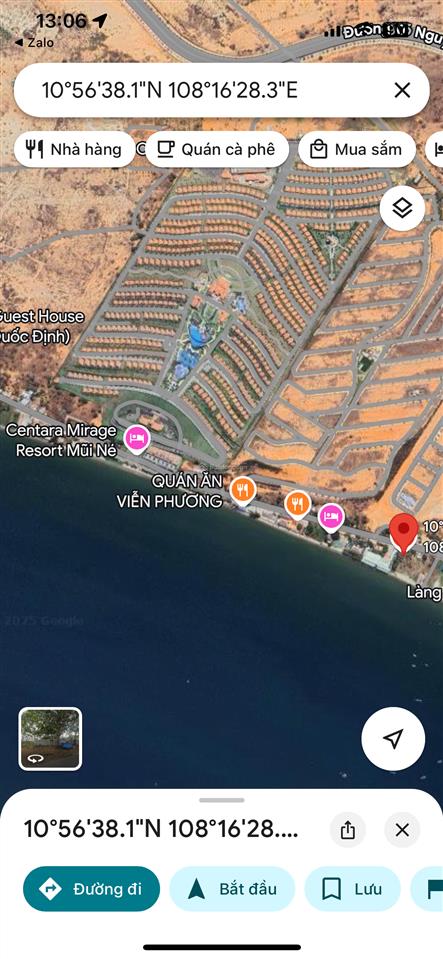Image resolution: width=443 pixels, height=959 pixels.
Task: Start navigation with Bắt đầu button
Action: click(232, 889)
